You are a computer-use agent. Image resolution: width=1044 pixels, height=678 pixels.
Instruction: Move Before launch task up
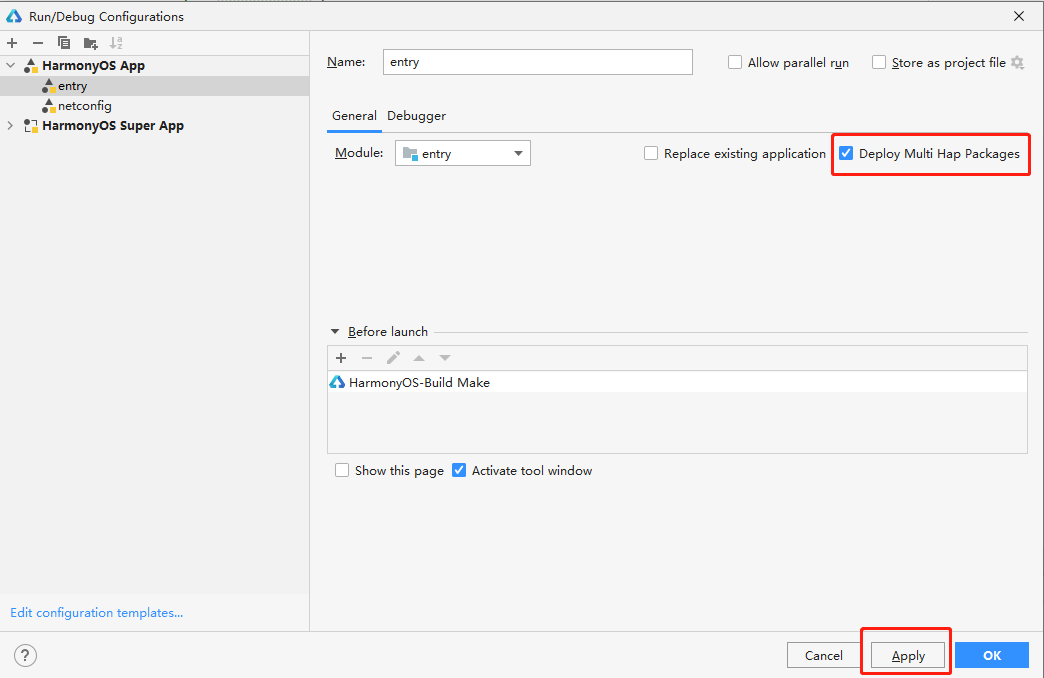tap(419, 358)
